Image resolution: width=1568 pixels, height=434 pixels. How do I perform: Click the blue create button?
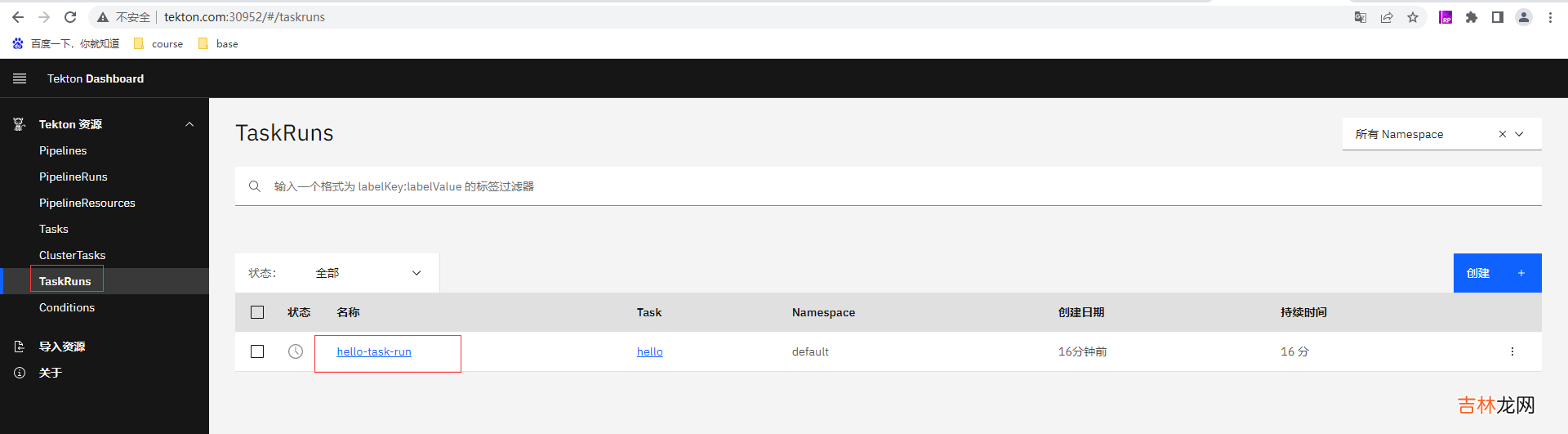[1496, 273]
